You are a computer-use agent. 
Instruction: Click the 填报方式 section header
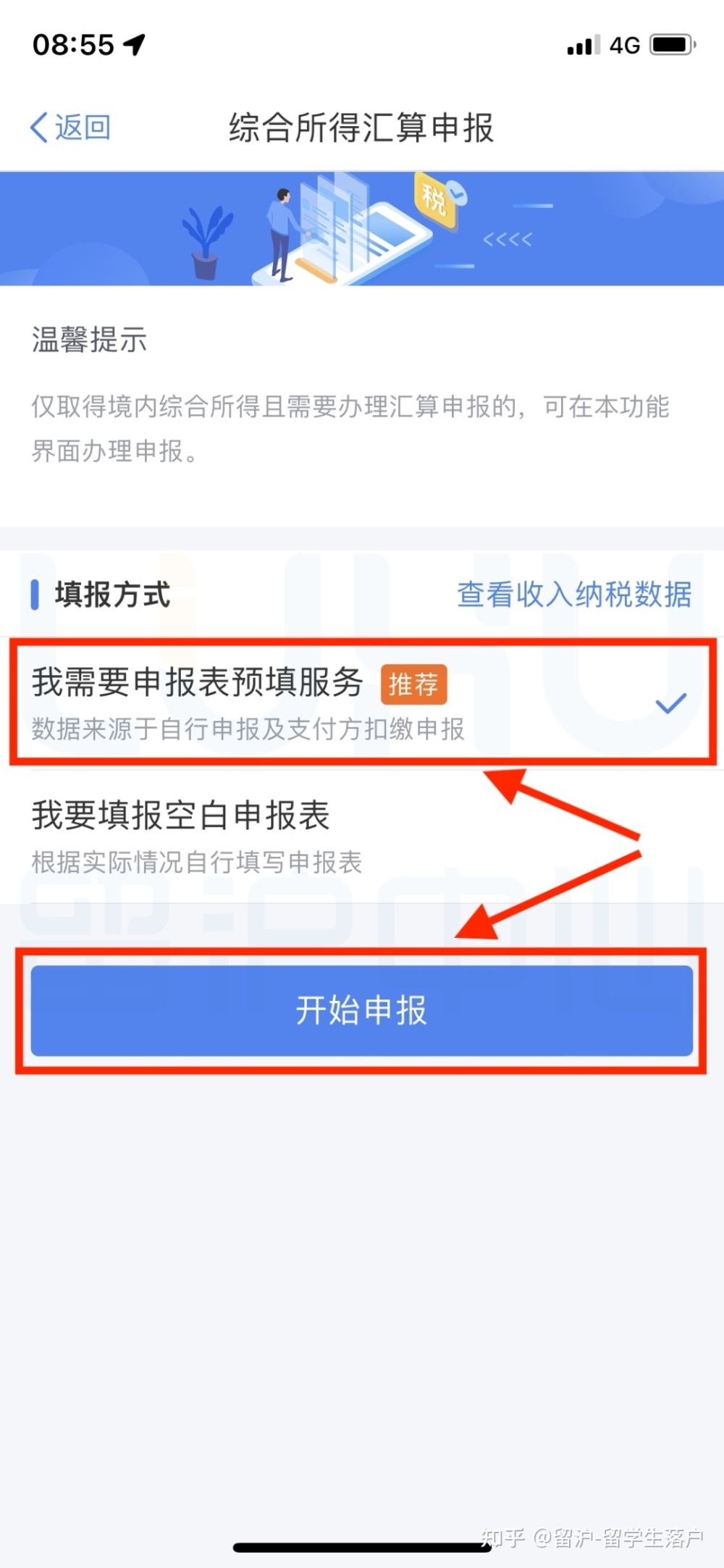point(112,595)
